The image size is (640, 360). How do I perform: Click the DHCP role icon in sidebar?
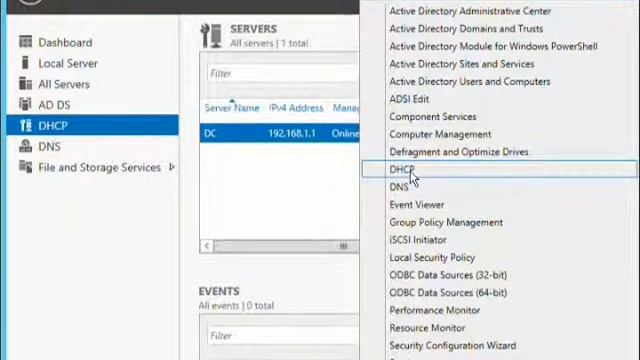pyautogui.click(x=25, y=125)
